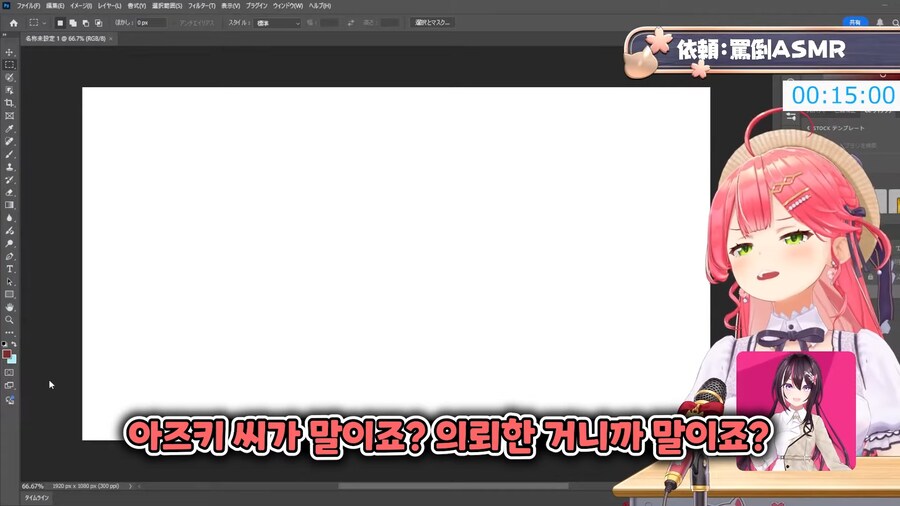Open the 編集(E) menu
Image resolution: width=900 pixels, height=506 pixels.
point(55,6)
